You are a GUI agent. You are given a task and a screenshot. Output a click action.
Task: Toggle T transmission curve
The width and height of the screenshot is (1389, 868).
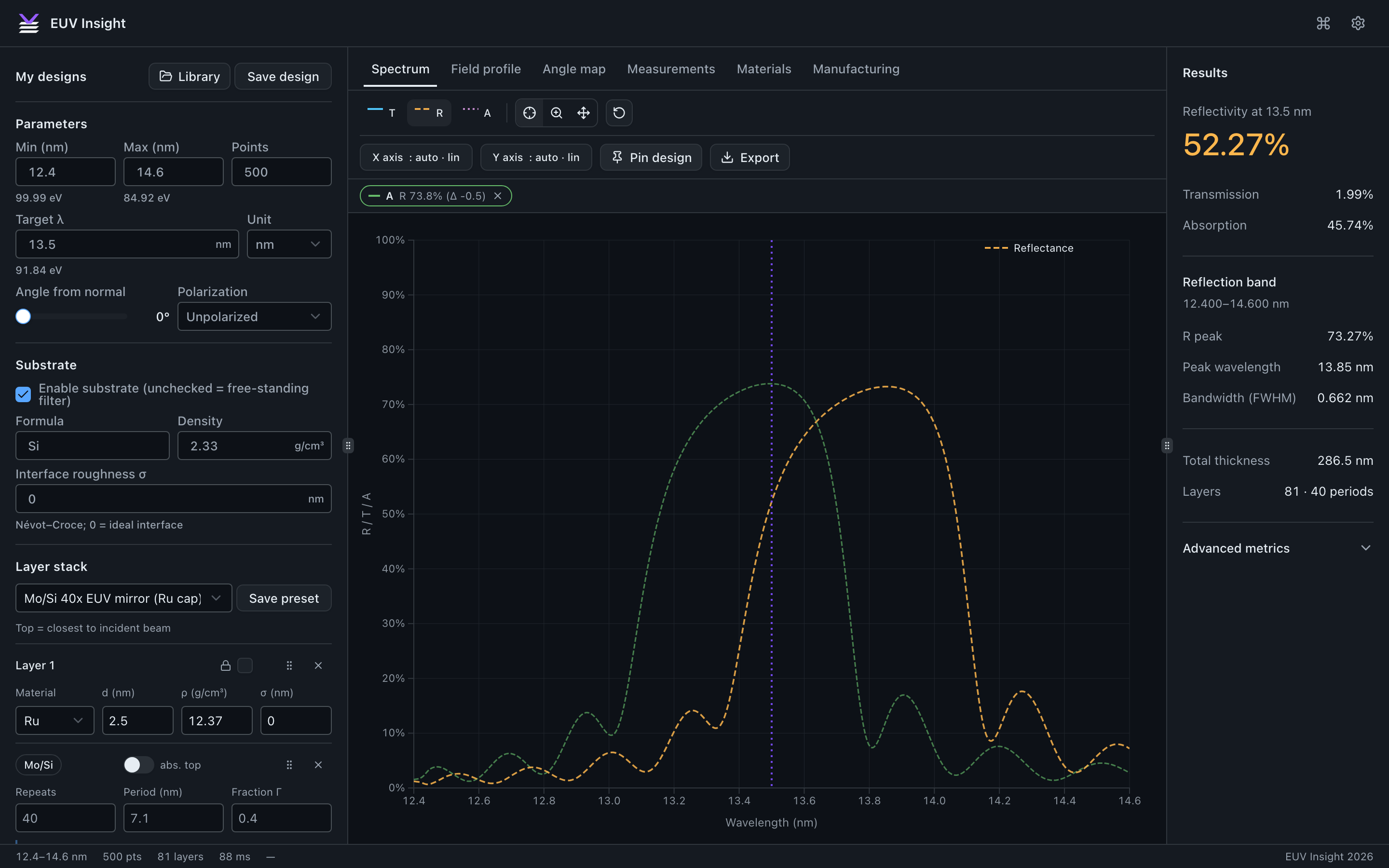click(x=381, y=112)
